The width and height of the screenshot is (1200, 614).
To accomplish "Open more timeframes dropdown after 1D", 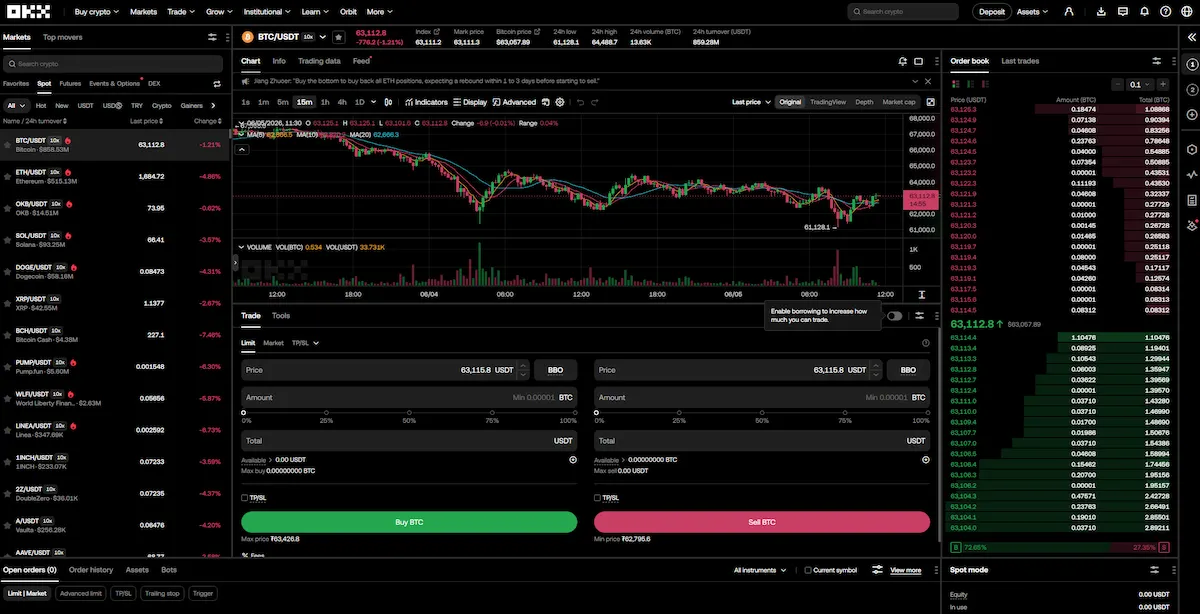I will (373, 102).
